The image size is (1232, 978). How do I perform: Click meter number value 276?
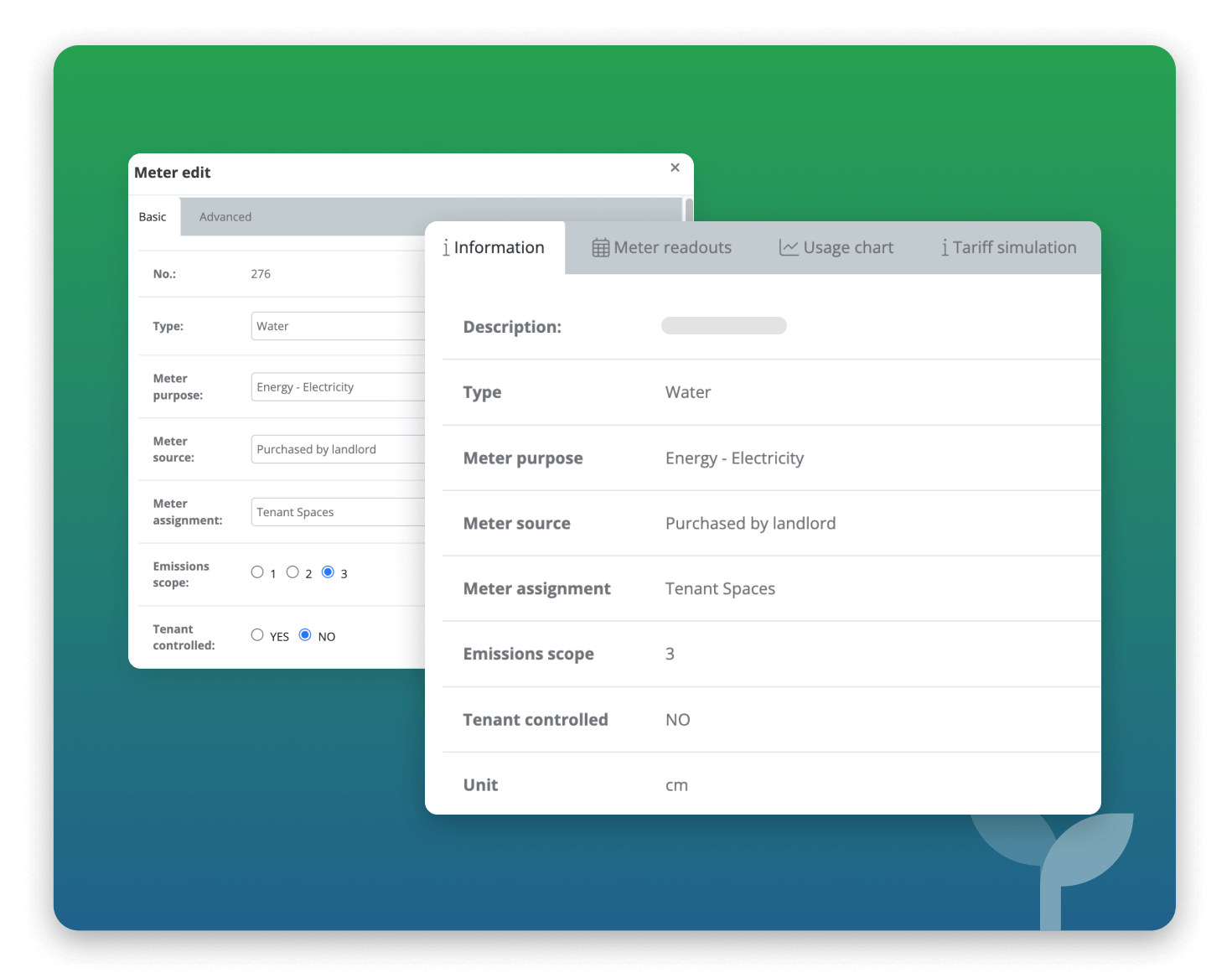click(261, 274)
